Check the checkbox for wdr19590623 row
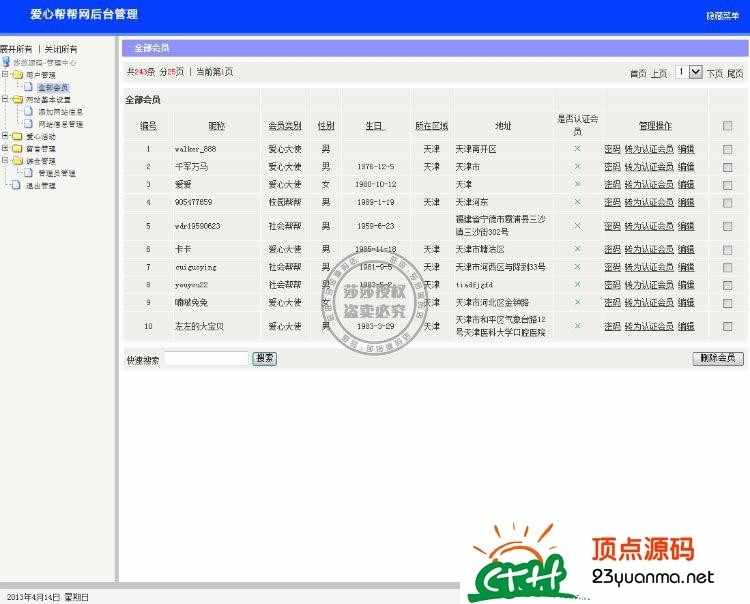This screenshot has height=604, width=750. [727, 226]
